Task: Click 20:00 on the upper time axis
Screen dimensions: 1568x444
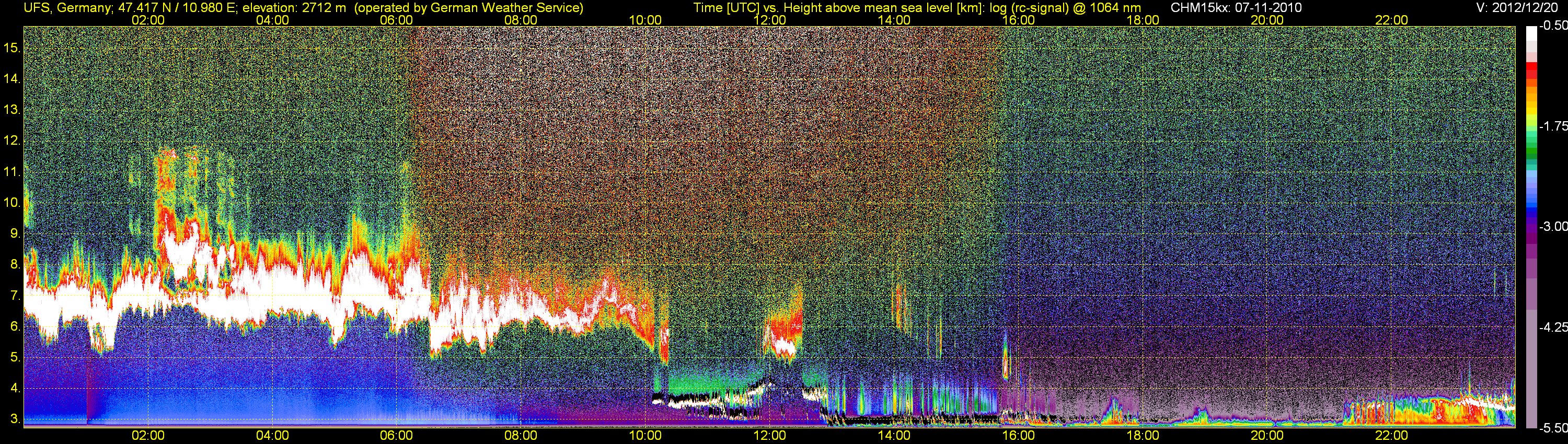Action: 1267,20
